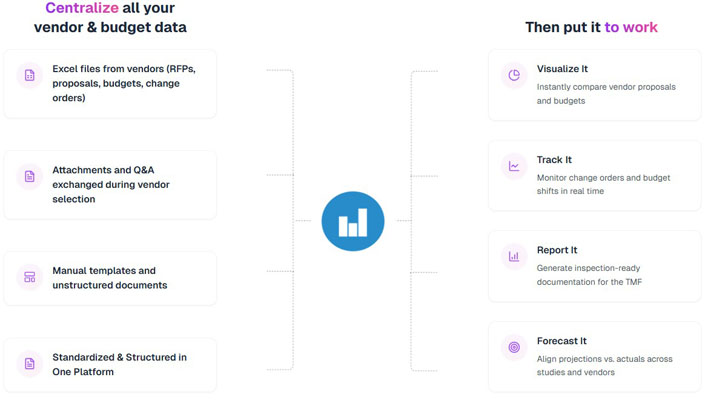Click the central blue bar chart logo
This screenshot has width=705, height=400.
click(x=353, y=221)
